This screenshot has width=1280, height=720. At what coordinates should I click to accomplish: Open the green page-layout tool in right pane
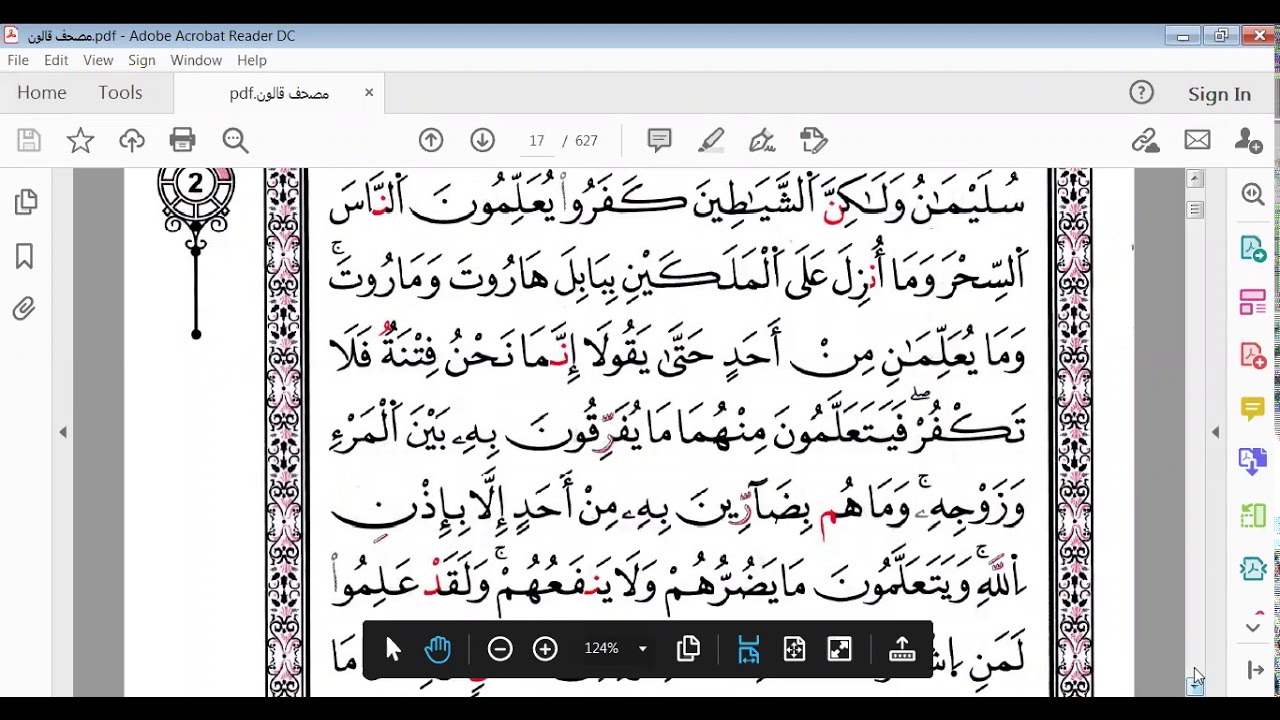1253,515
